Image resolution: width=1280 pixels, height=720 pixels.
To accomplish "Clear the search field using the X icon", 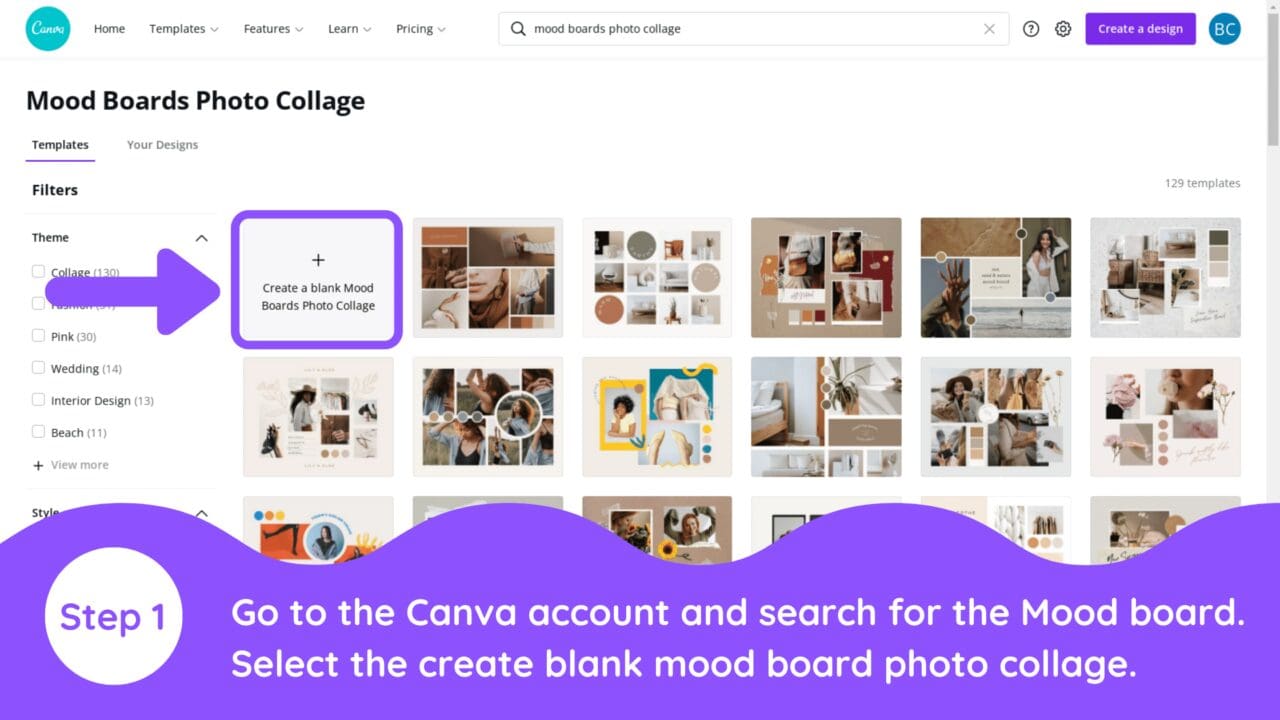I will pyautogui.click(x=988, y=29).
